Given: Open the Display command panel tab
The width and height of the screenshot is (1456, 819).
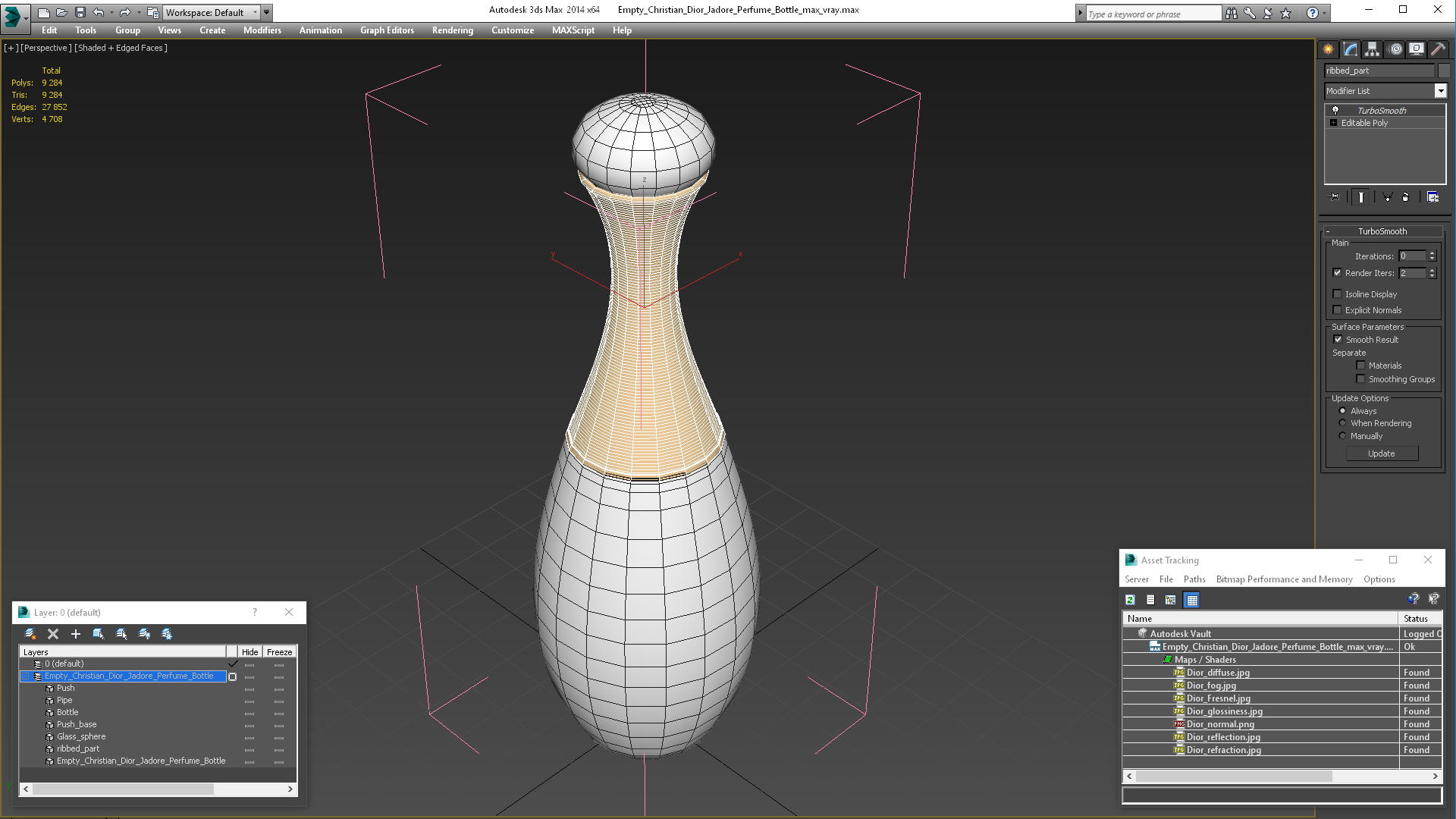Looking at the screenshot, I should [1417, 49].
